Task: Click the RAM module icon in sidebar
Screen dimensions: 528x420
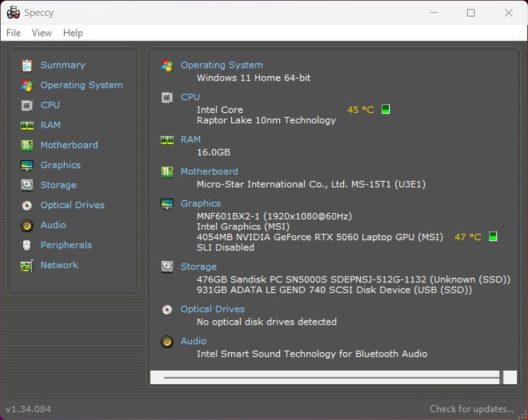Action: (x=27, y=125)
